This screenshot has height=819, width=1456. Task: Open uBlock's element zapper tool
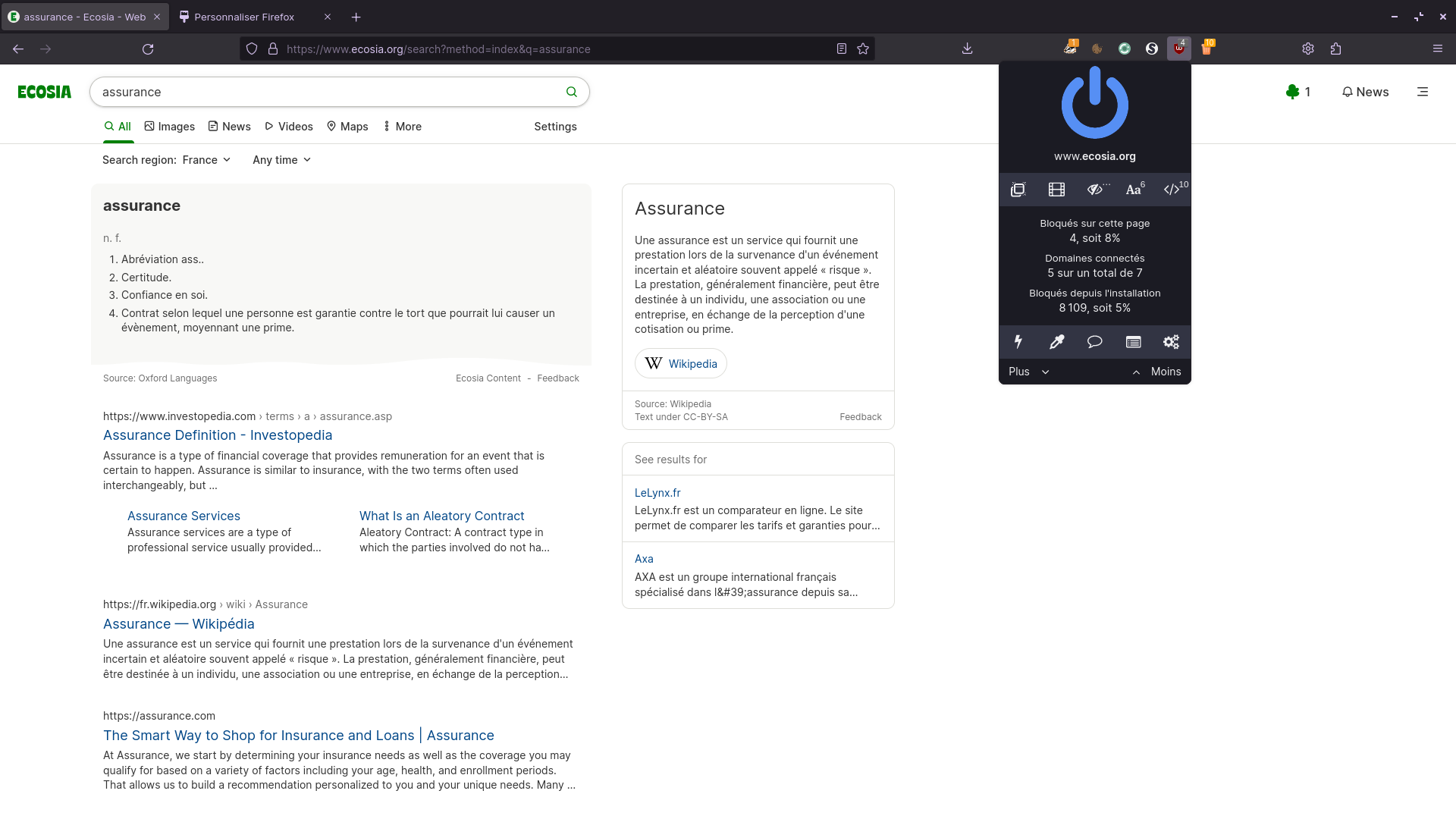tap(1018, 341)
